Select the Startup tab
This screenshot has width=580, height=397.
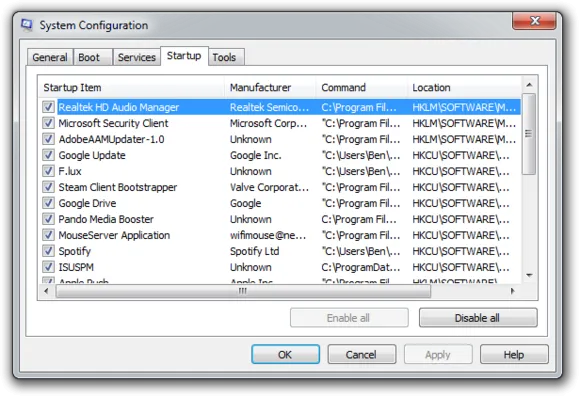(x=184, y=56)
